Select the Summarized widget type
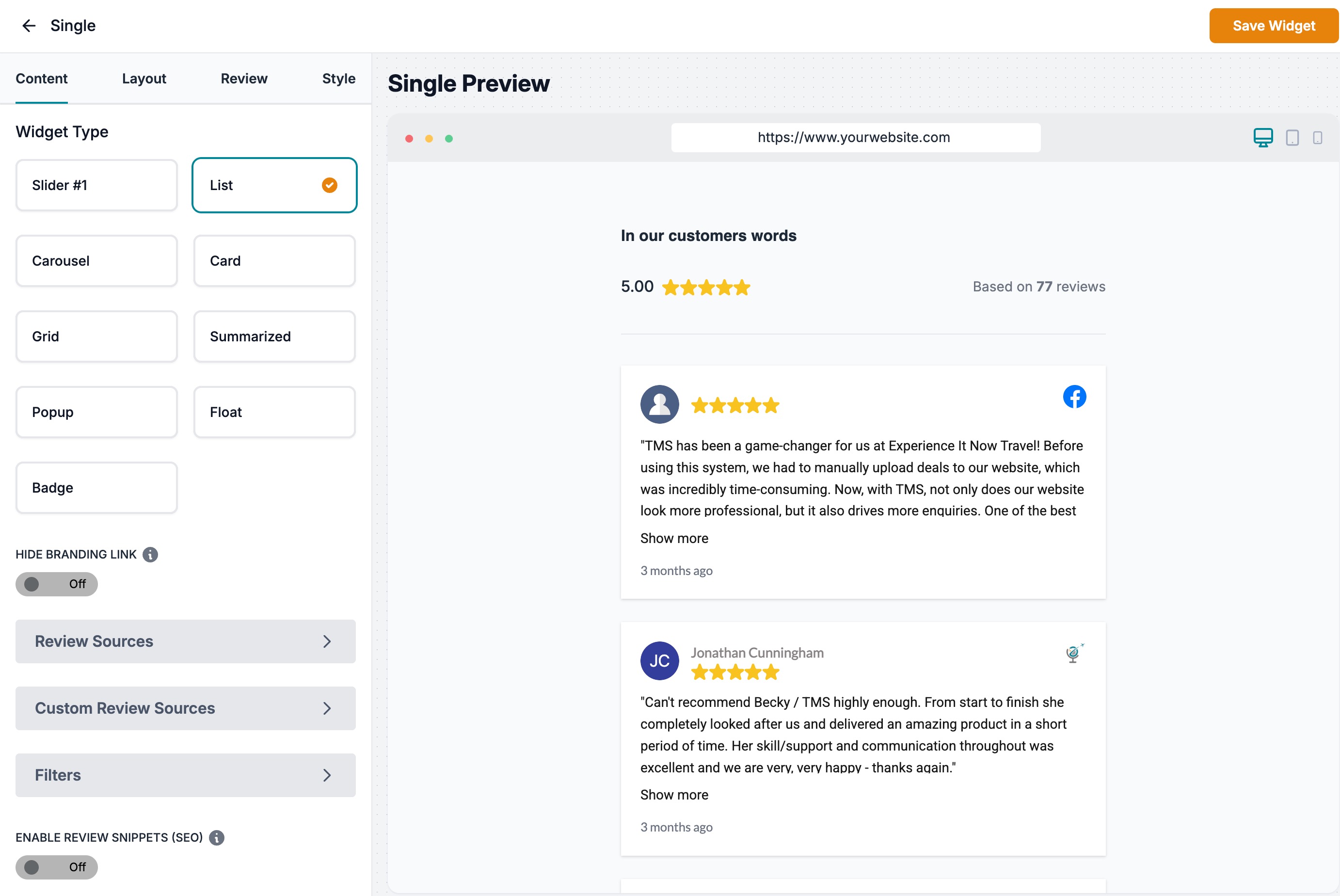 (x=274, y=336)
